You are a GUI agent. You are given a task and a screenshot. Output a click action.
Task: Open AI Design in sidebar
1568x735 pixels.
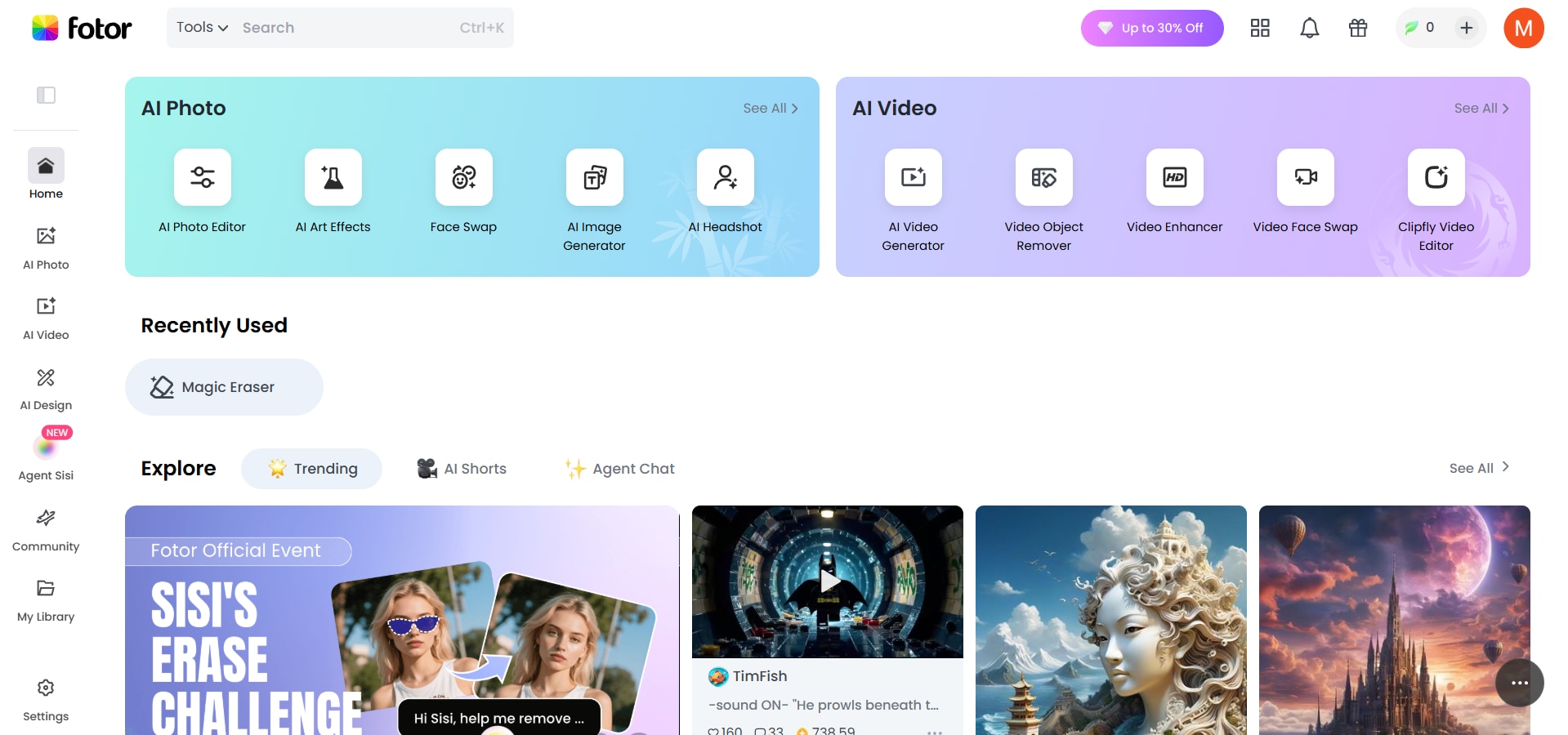pos(46,388)
